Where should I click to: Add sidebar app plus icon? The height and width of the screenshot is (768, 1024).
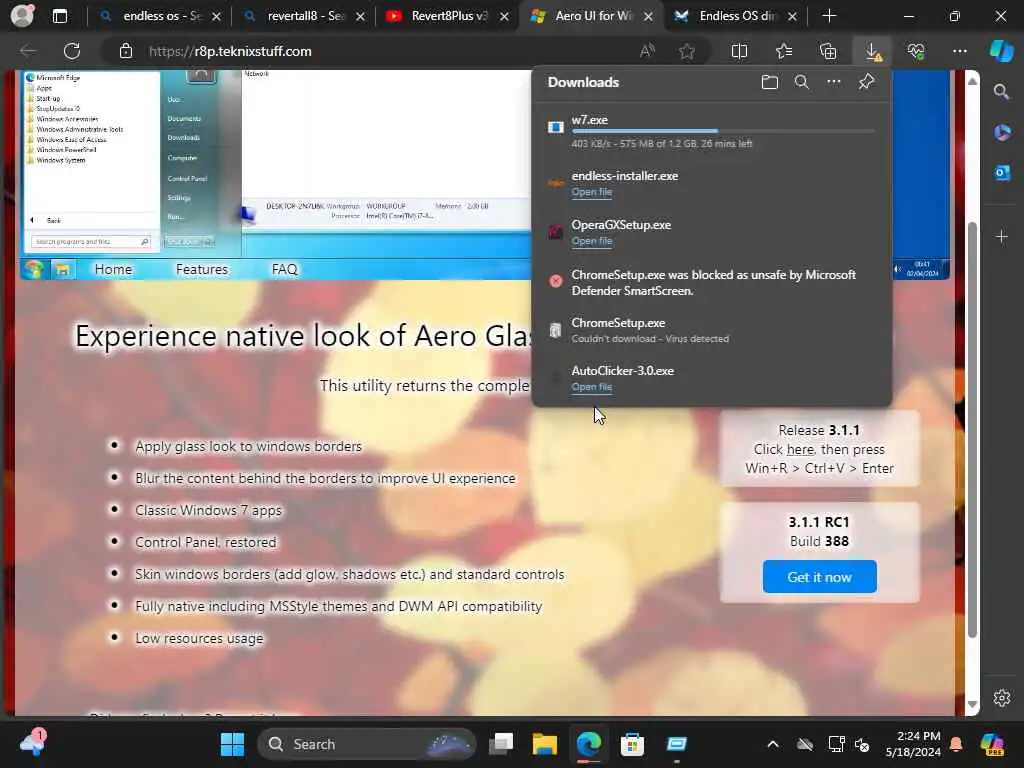pos(1002,236)
